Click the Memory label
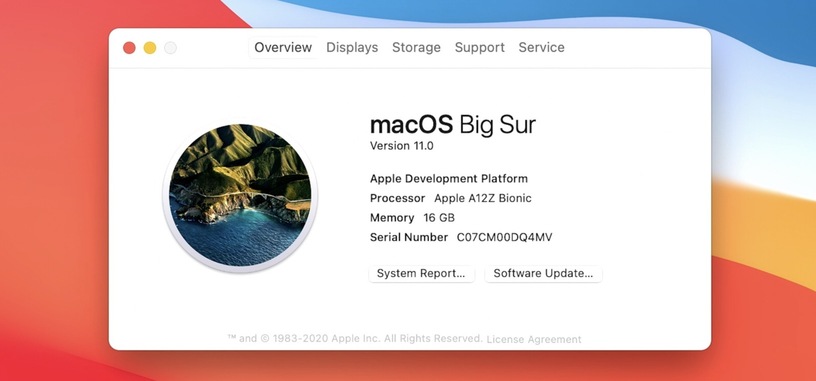Viewport: 816px width, 381px height. pyautogui.click(x=392, y=218)
